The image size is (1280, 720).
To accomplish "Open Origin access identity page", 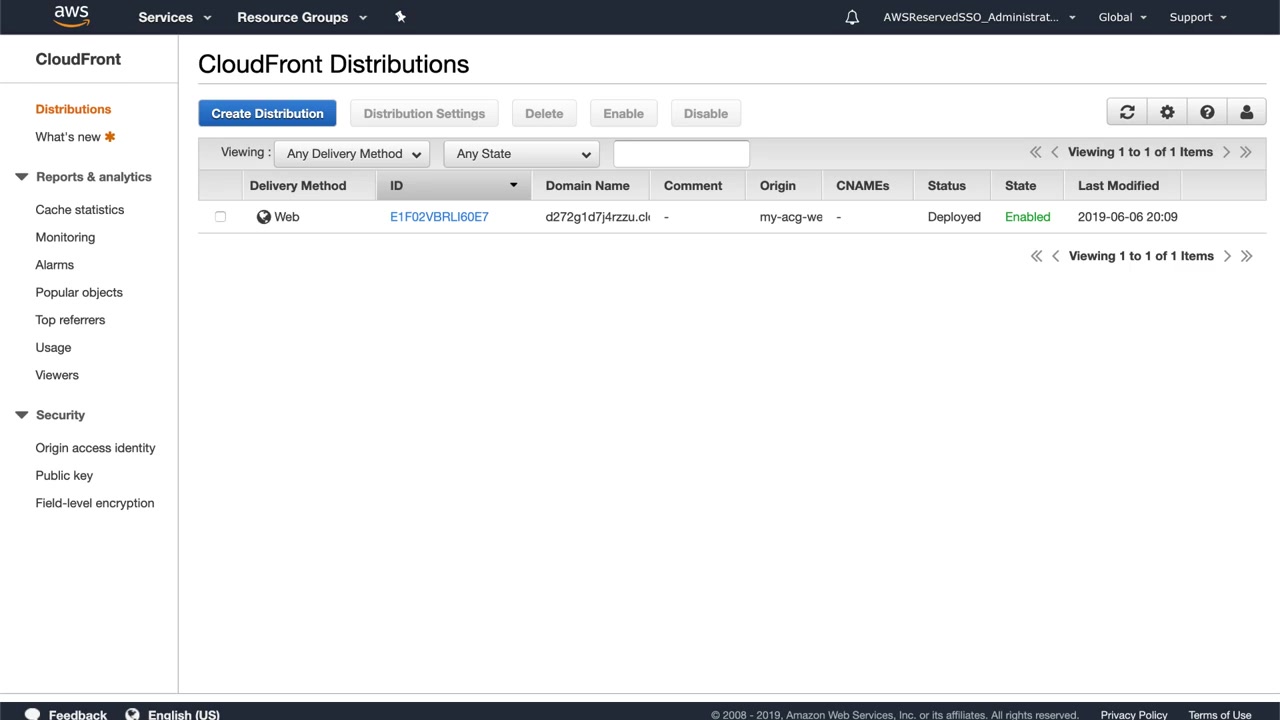I will (95, 448).
